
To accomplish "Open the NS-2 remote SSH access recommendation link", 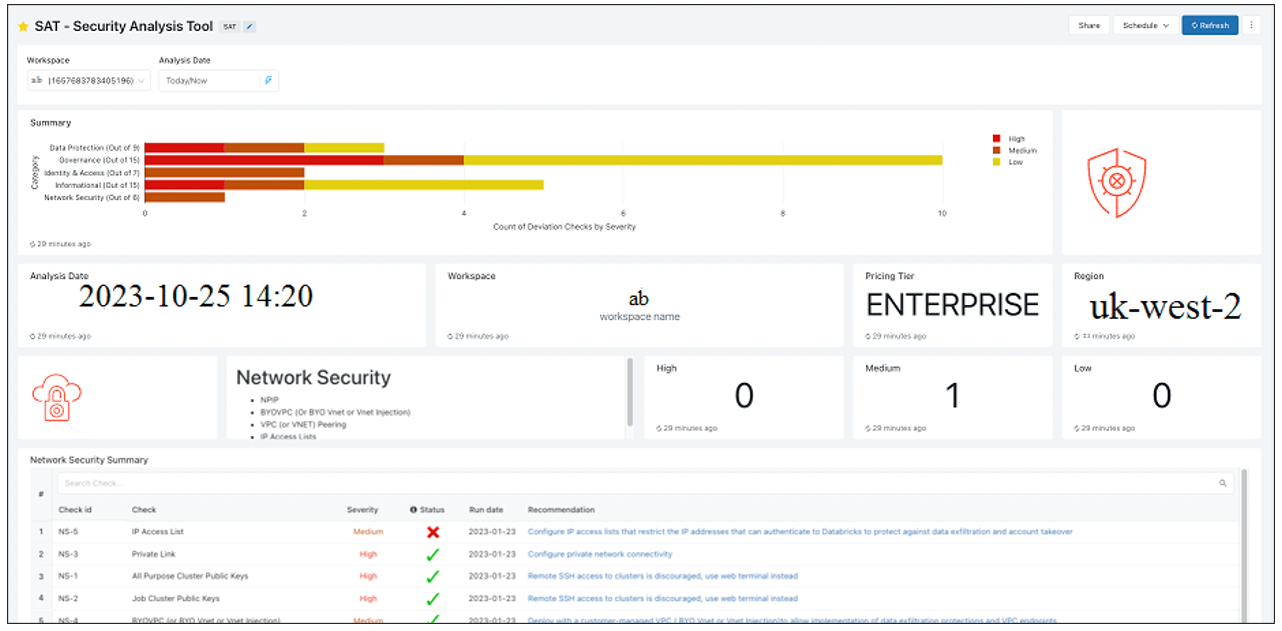I will point(663,598).
